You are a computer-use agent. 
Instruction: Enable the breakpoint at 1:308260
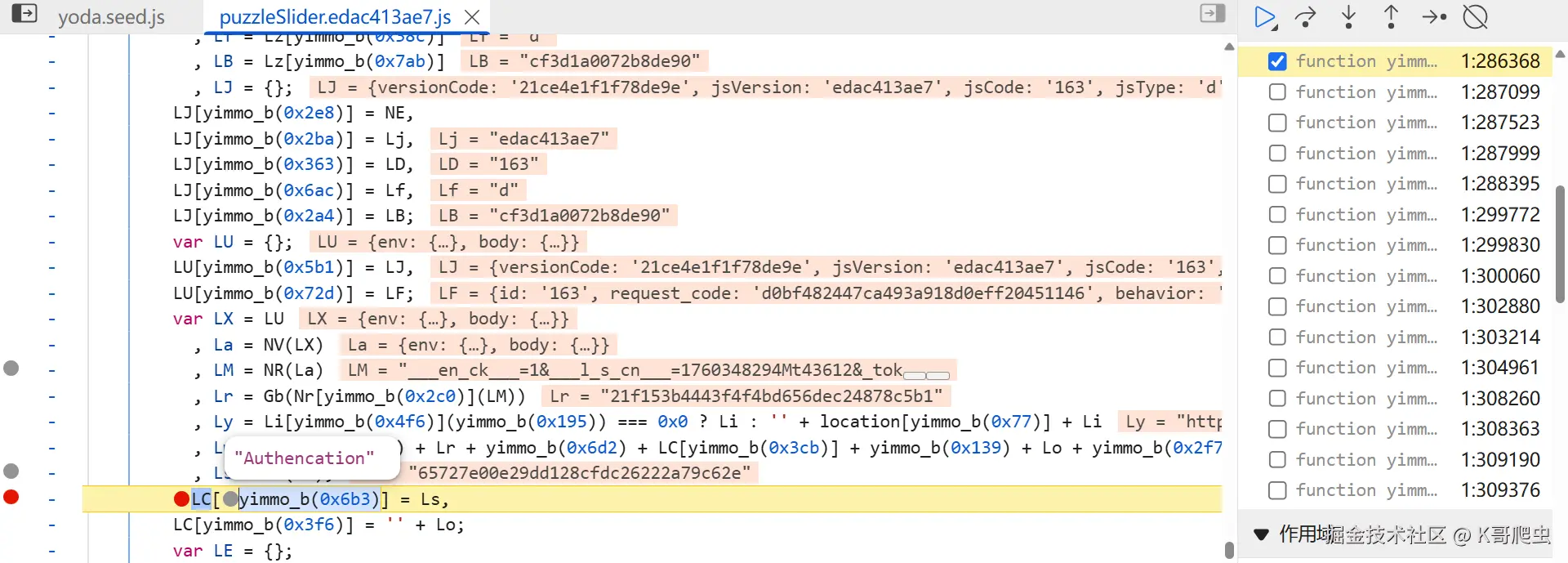pos(1277,399)
